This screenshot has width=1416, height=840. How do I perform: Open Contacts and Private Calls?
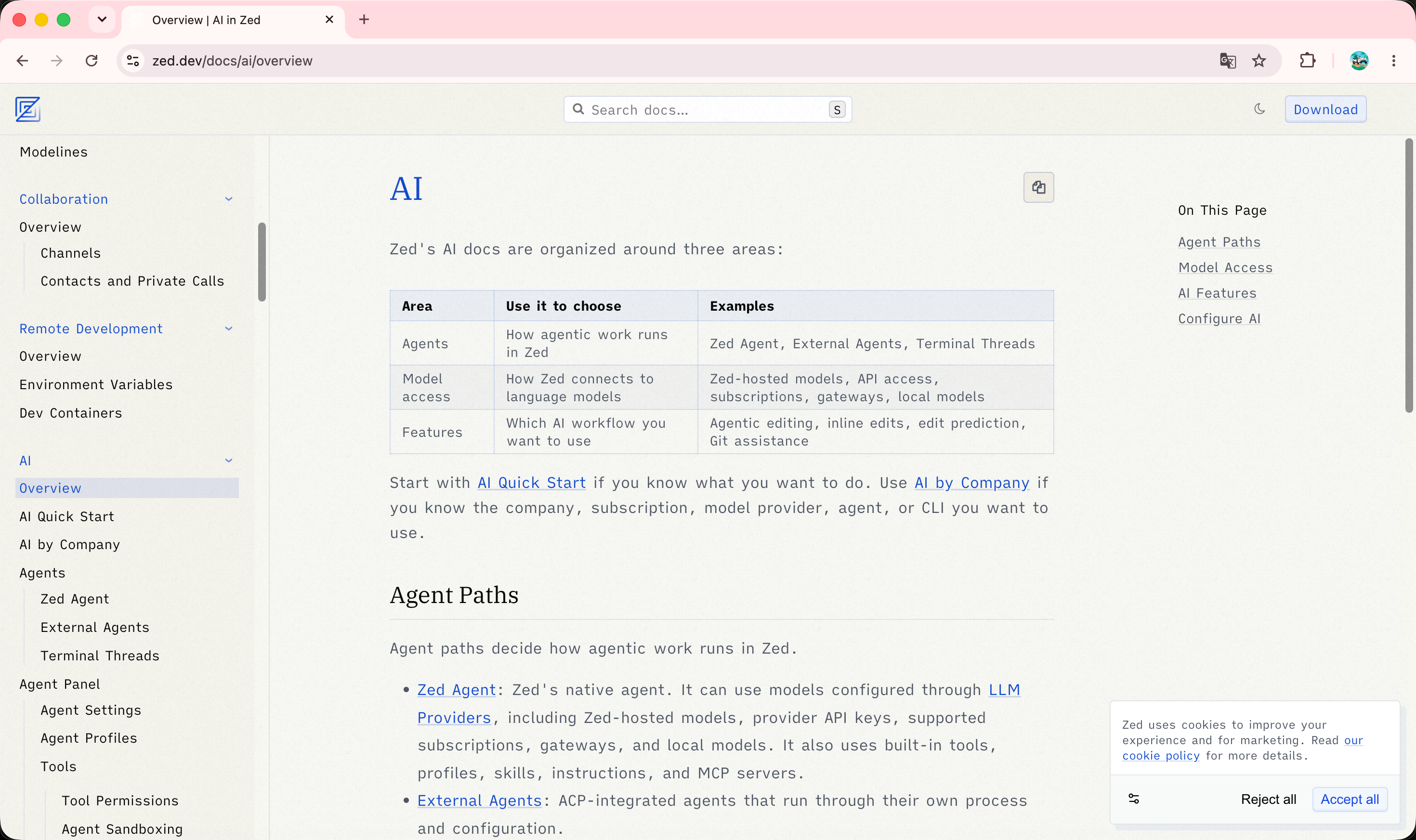tap(132, 281)
